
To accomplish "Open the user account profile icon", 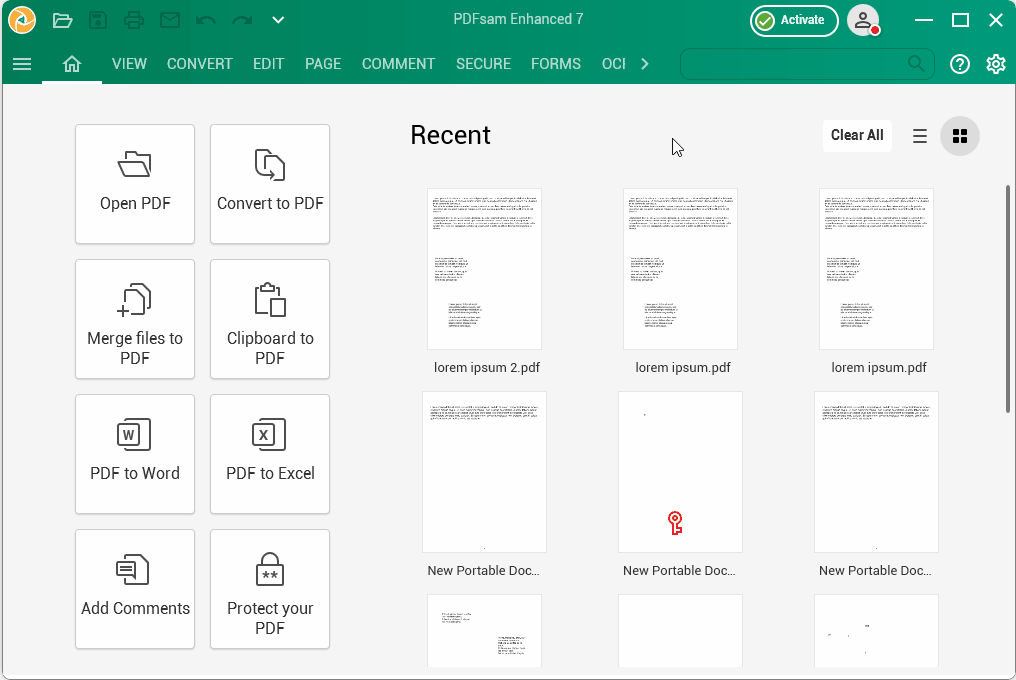I will point(864,21).
